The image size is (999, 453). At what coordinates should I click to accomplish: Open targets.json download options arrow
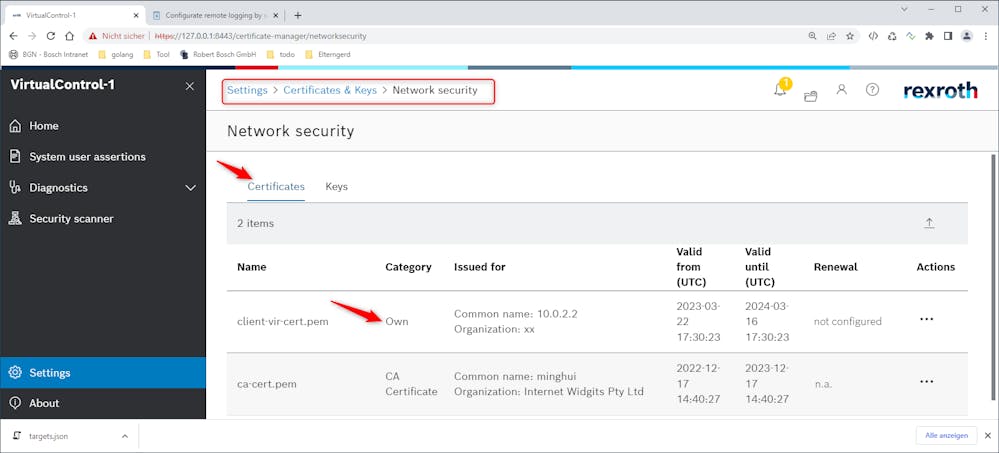125,436
